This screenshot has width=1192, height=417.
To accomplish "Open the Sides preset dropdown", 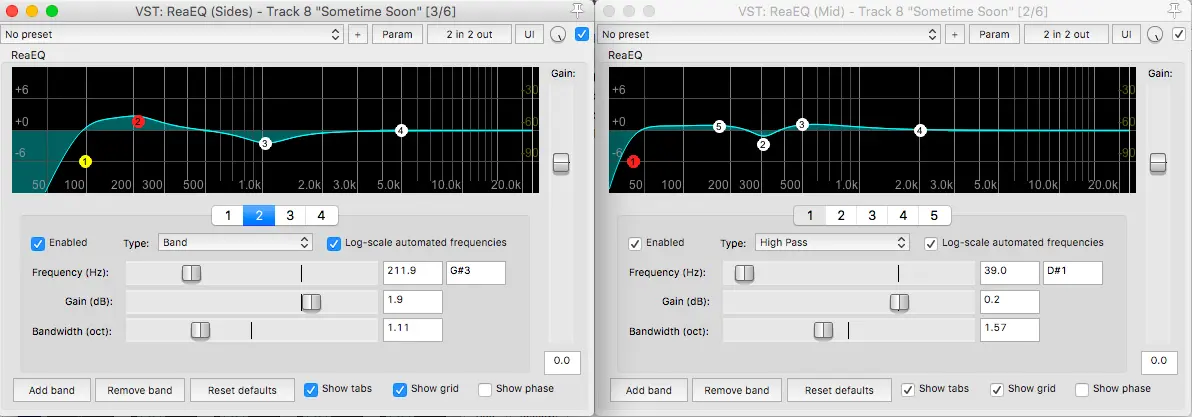I will click(173, 34).
